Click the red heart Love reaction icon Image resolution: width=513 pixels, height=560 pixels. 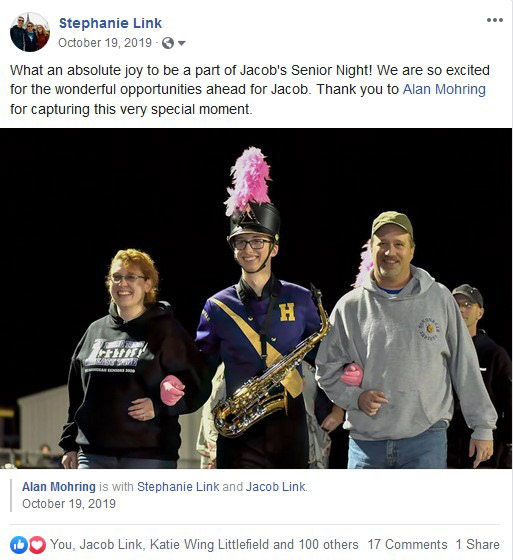point(37,545)
